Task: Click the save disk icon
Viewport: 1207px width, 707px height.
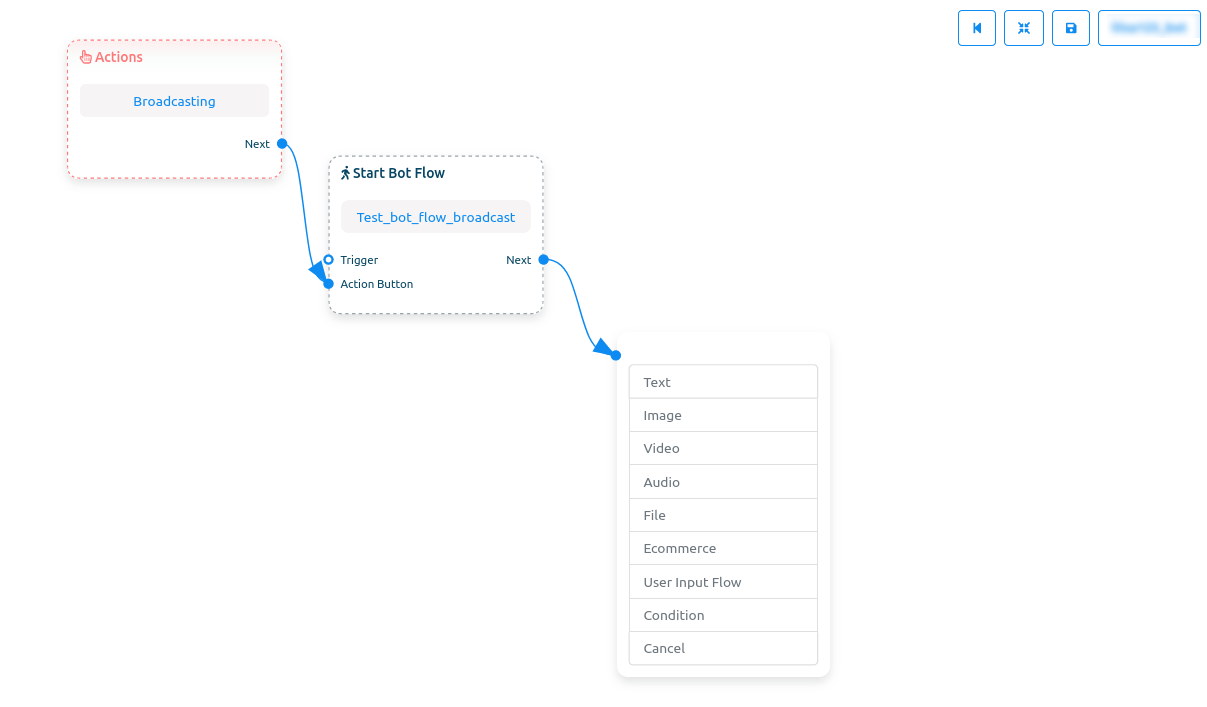Action: tap(1071, 28)
